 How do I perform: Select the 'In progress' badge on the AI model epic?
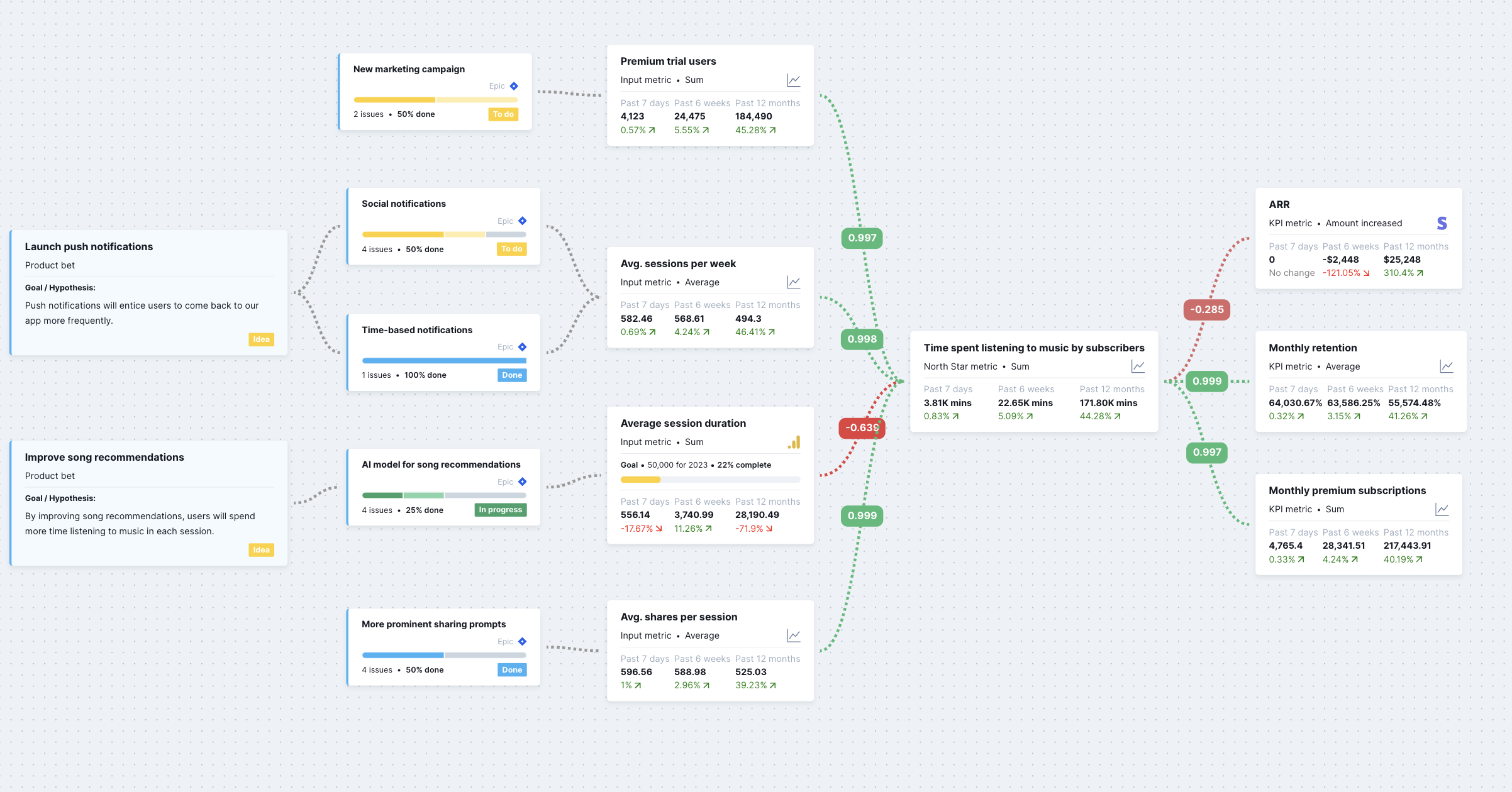click(x=500, y=509)
